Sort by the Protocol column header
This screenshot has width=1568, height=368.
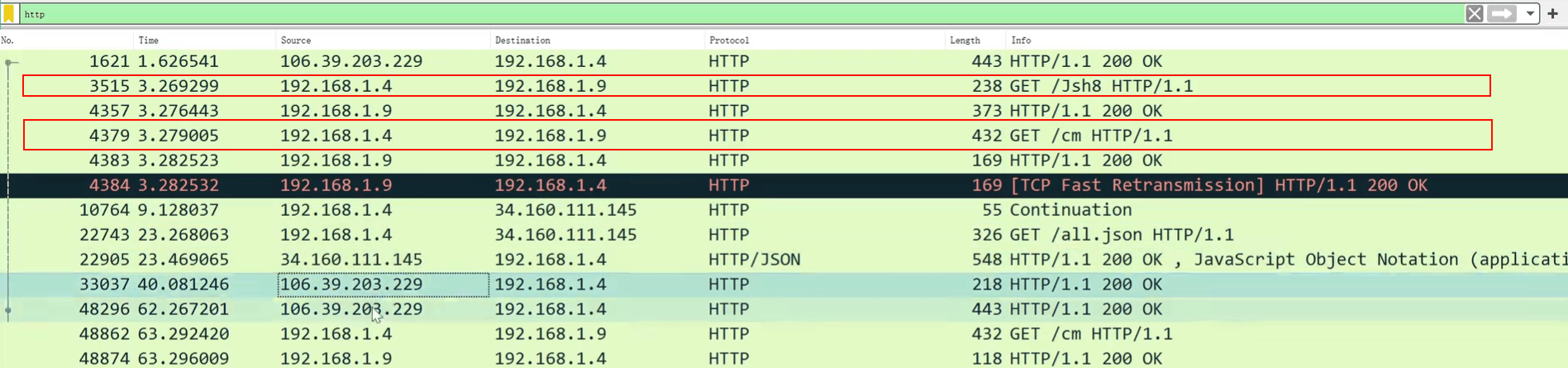tap(824, 40)
